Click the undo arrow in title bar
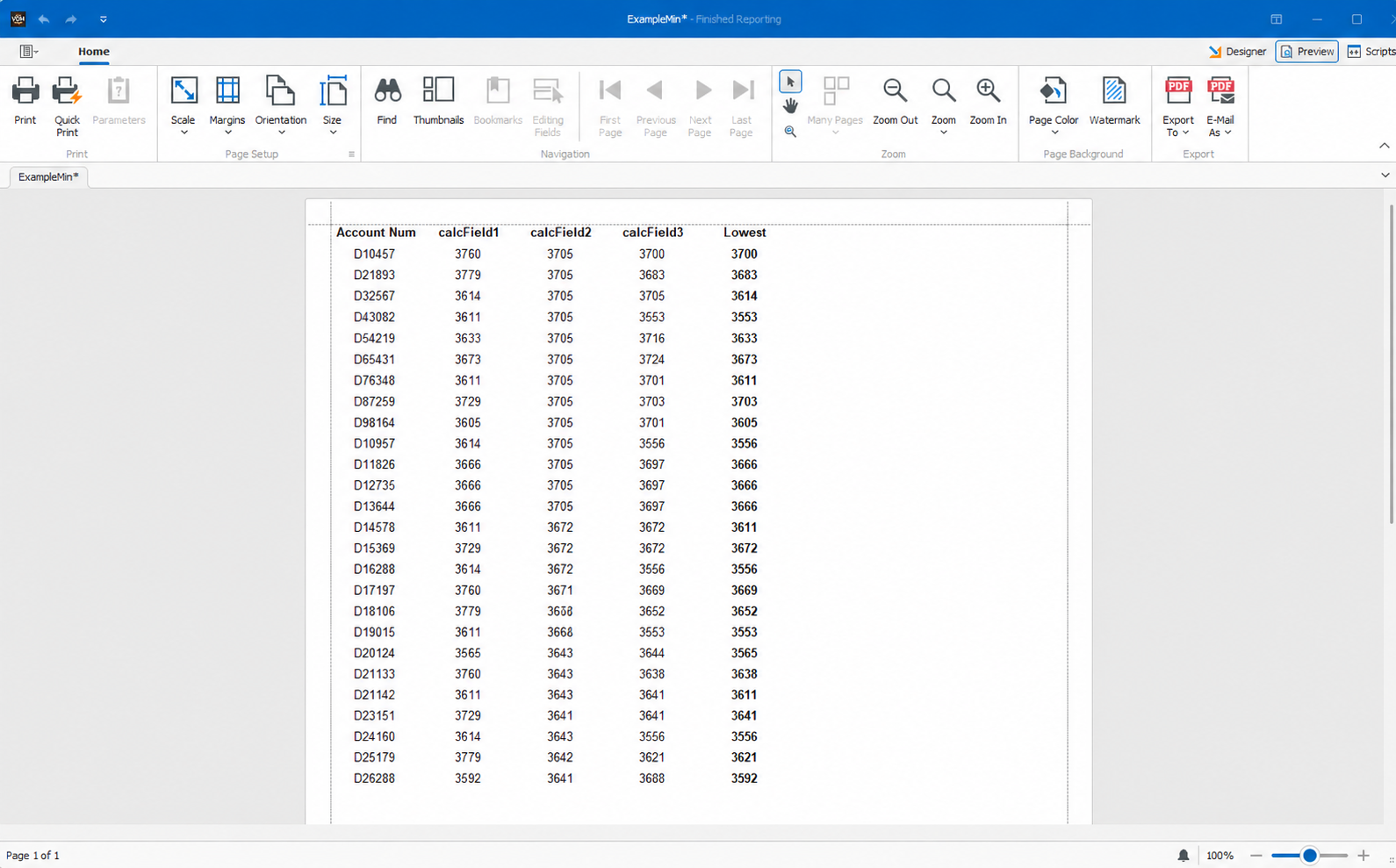Screen dimensions: 1396x868 pyautogui.click(x=43, y=18)
